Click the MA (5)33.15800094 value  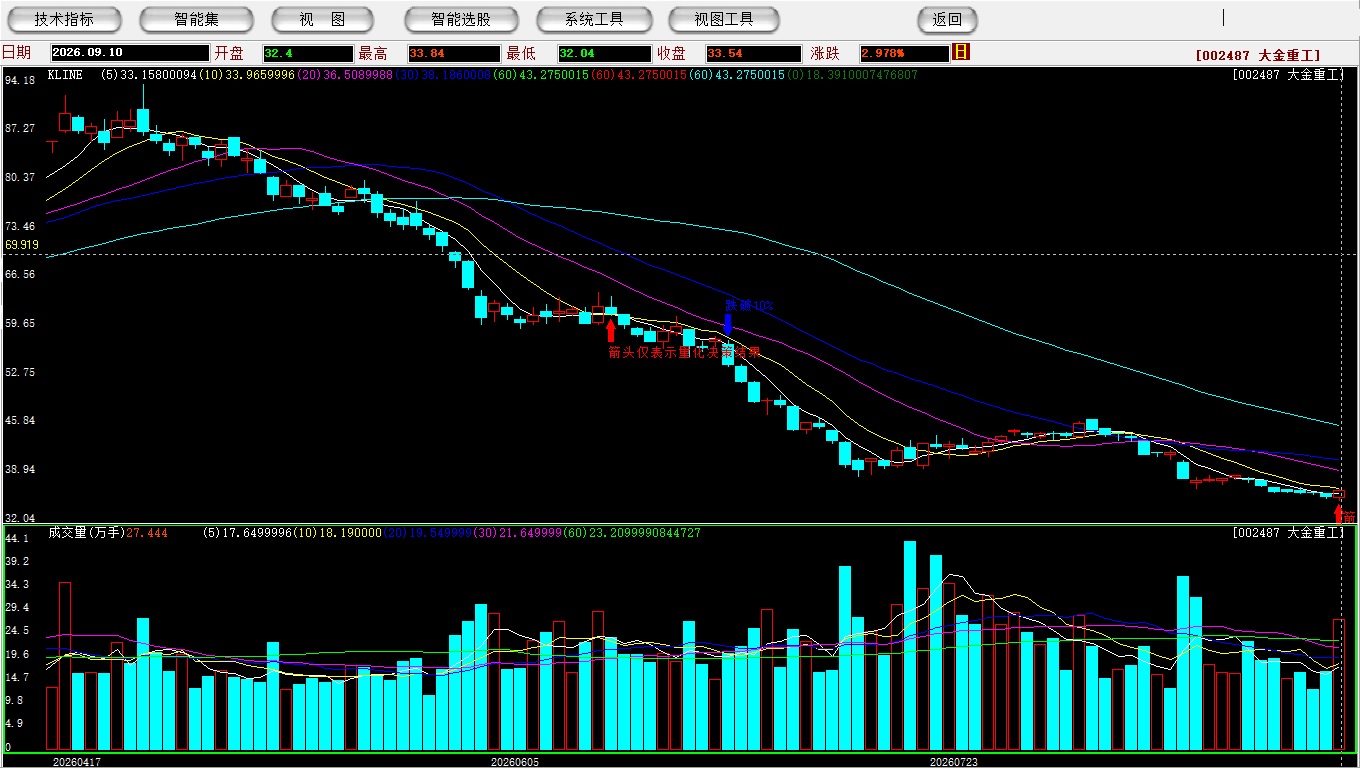point(149,75)
